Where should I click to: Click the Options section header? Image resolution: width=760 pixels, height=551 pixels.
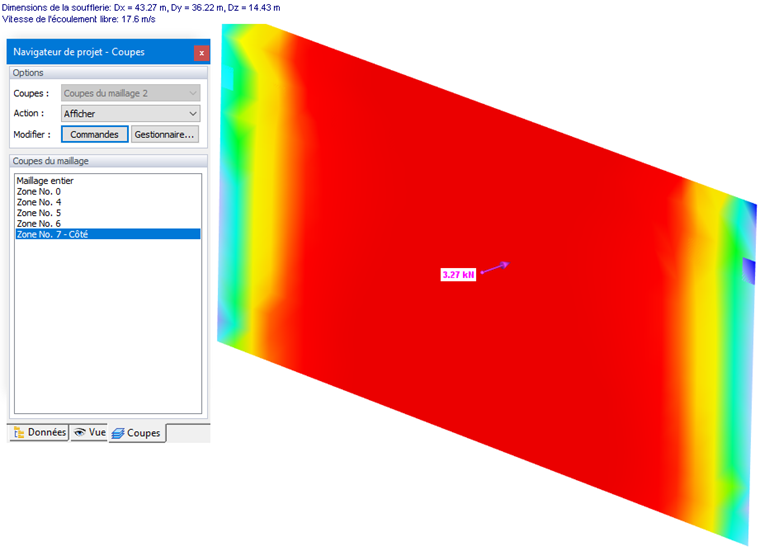point(108,73)
